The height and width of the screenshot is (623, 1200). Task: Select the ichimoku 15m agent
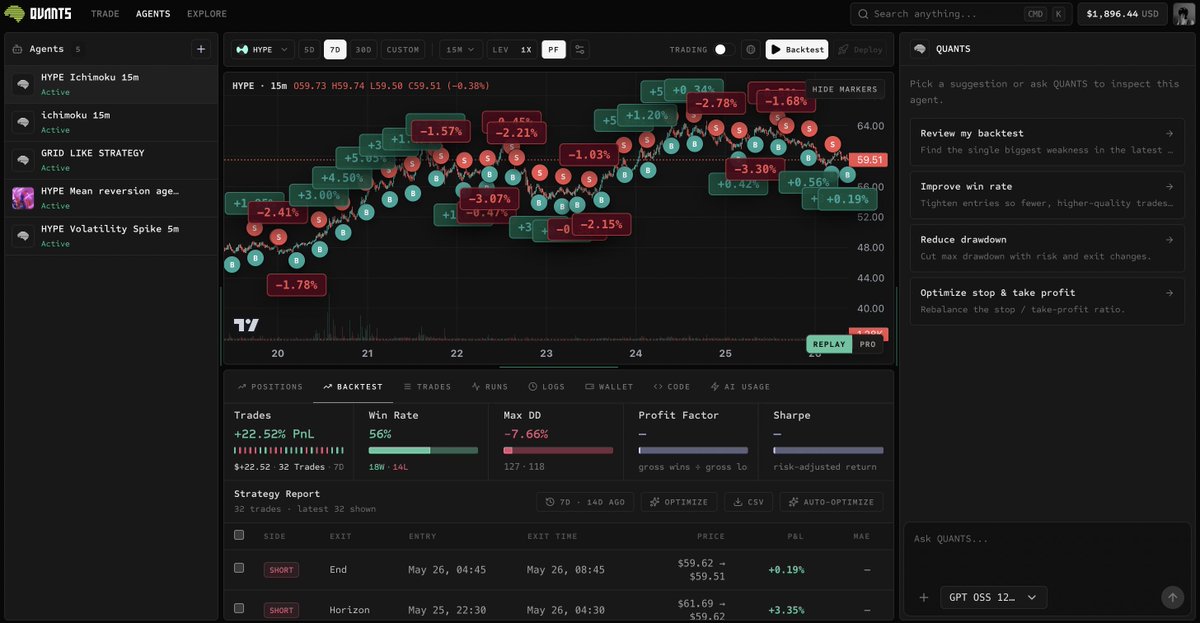pos(111,122)
